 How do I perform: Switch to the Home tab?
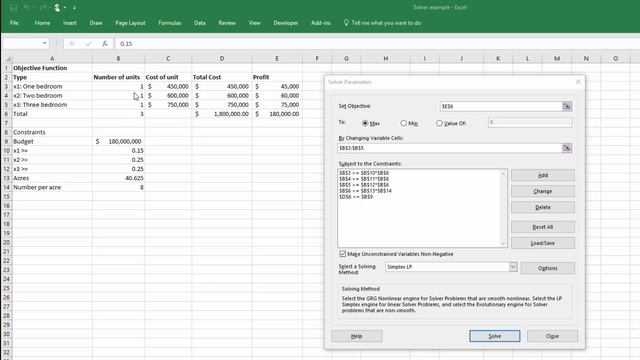[42, 23]
